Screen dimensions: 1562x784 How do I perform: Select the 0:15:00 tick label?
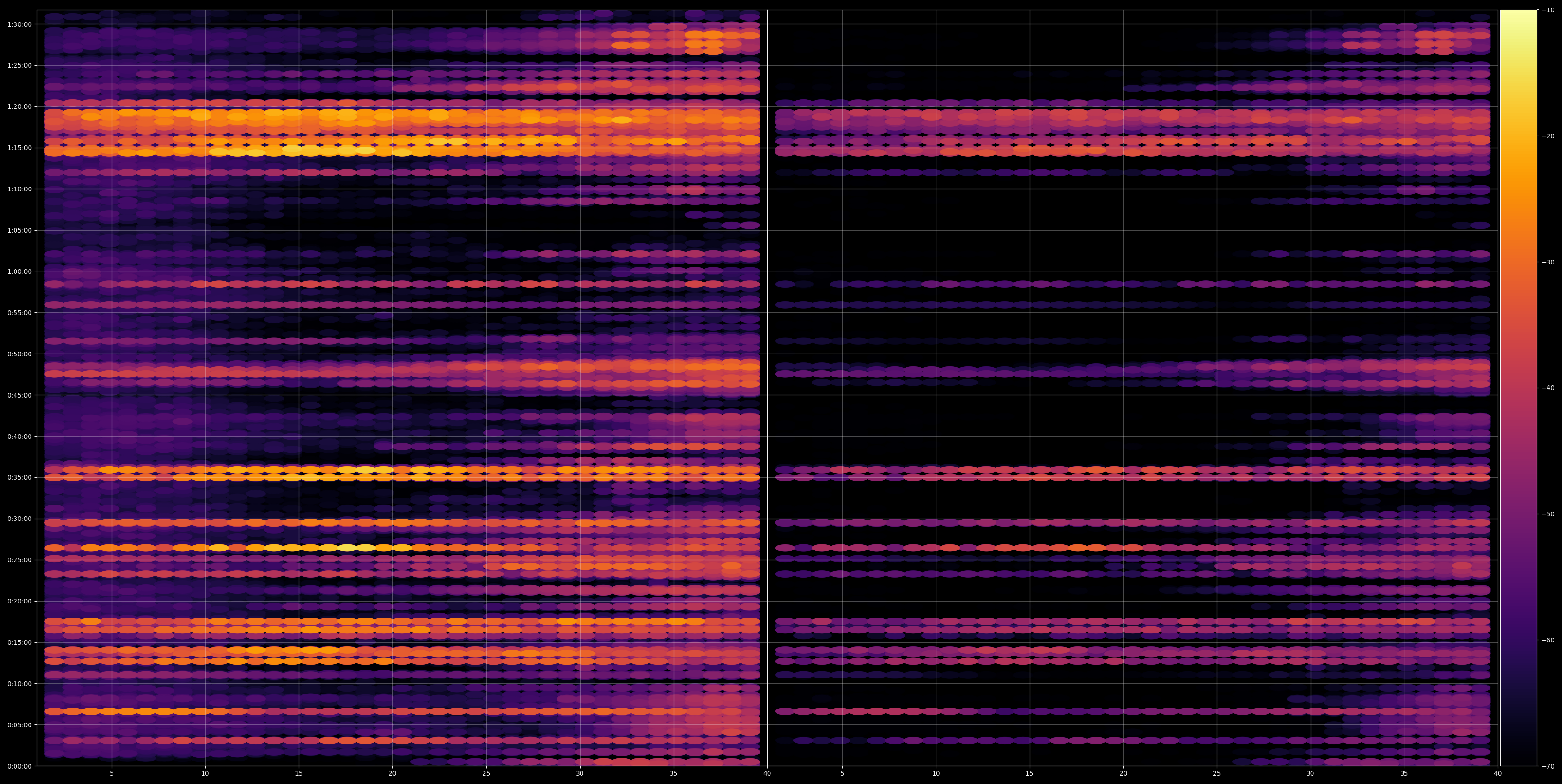pyautogui.click(x=19, y=643)
